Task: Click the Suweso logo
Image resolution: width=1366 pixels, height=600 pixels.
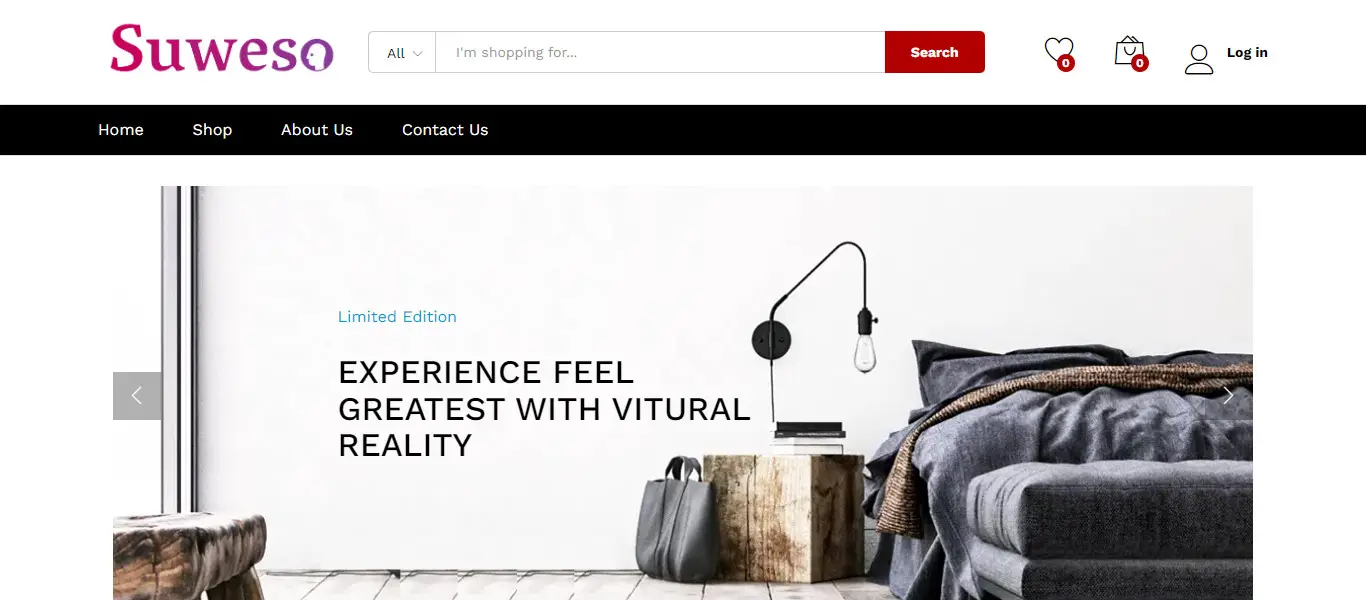Action: (x=221, y=49)
